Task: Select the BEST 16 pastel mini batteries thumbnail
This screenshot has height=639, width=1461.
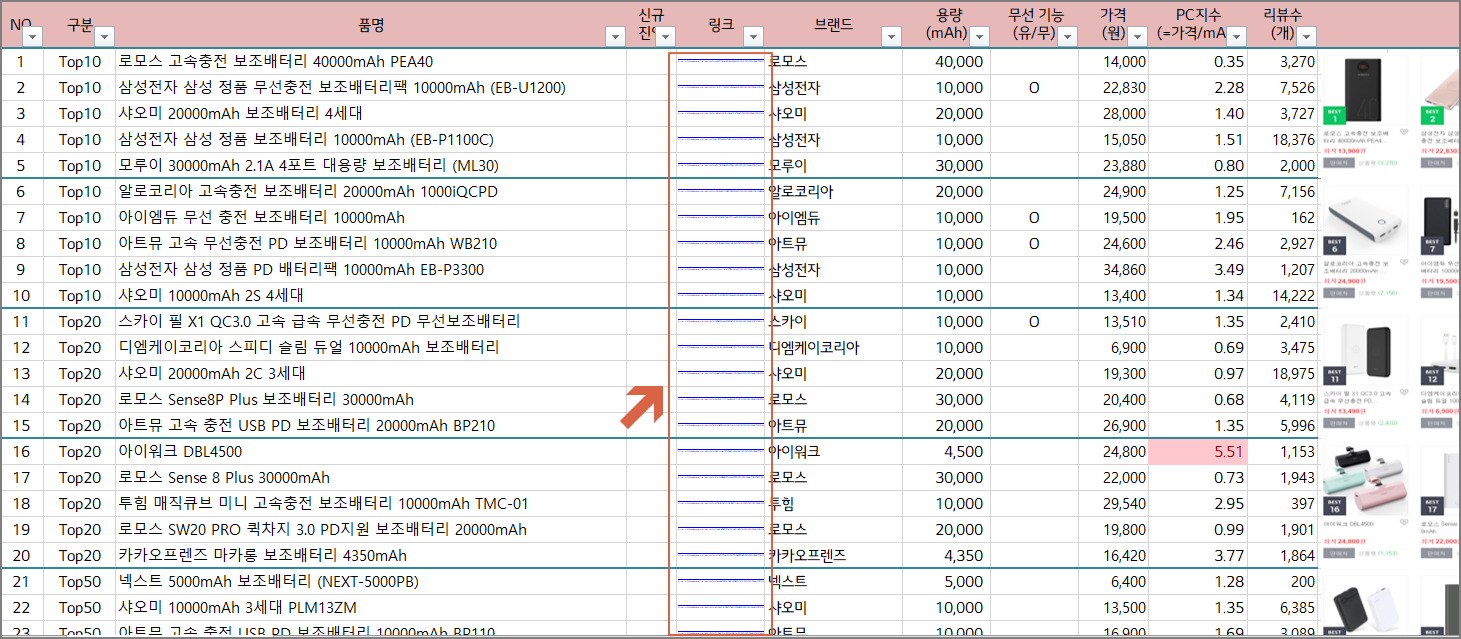Action: pyautogui.click(x=1364, y=481)
